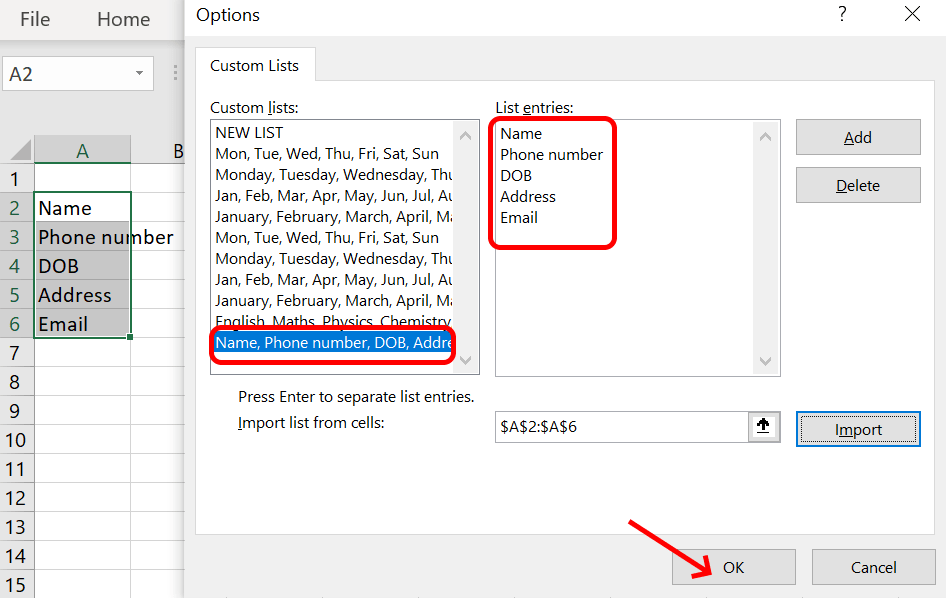Switch to the Home ribbon tab

coord(124,19)
